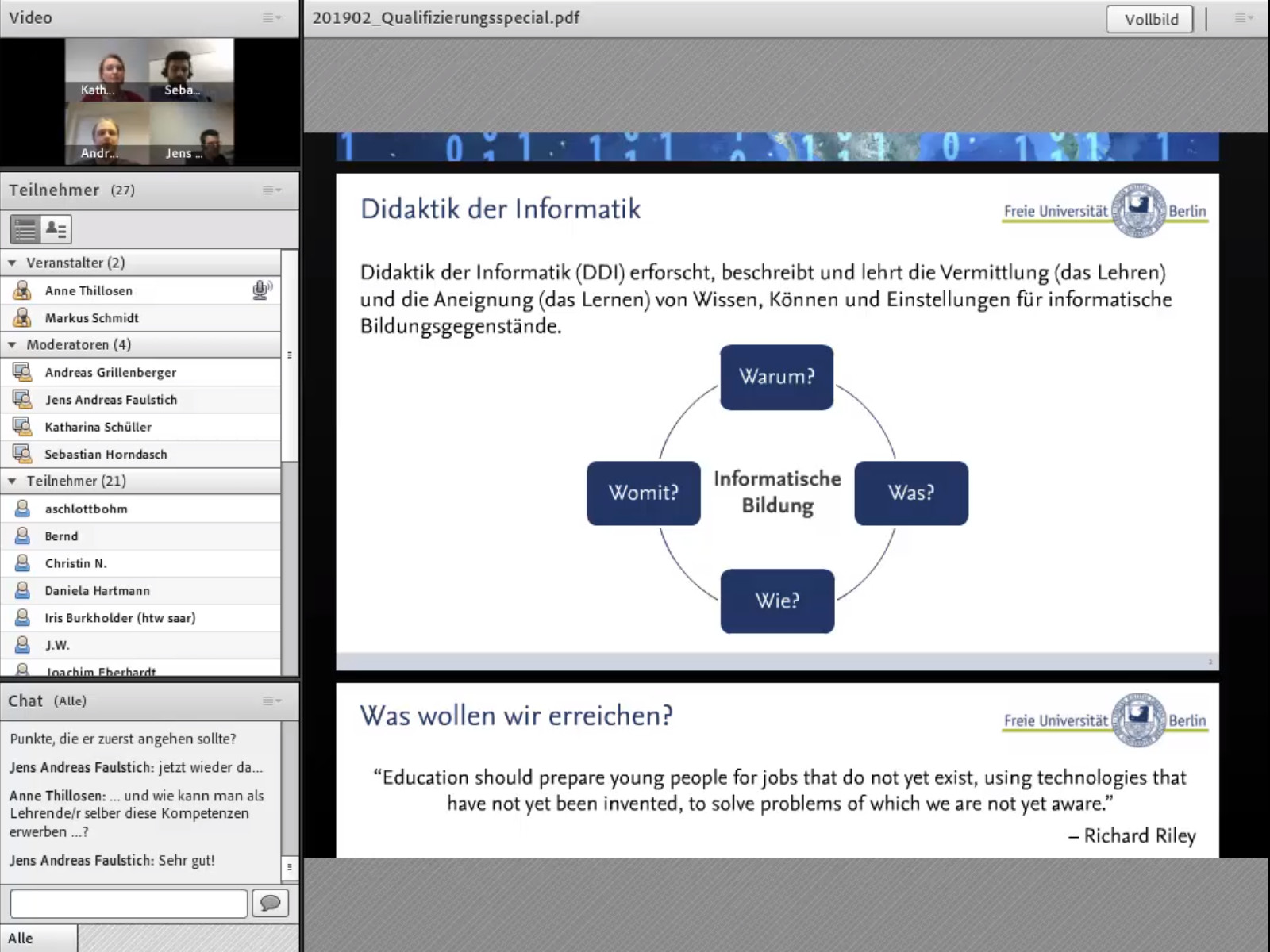
Task: Select Jens Andreas Faulstich in attendee list
Action: click(140, 399)
